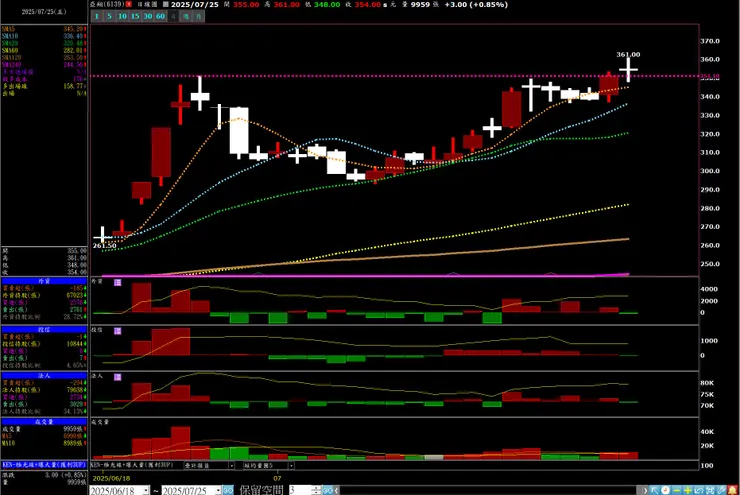Click the GO button after 保留空間 value

tap(327, 491)
